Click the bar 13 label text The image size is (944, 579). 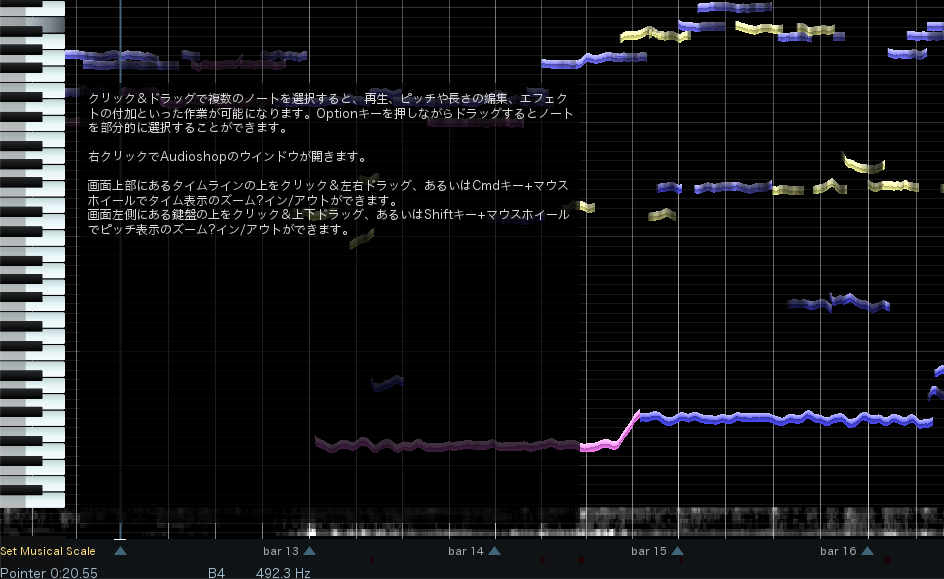(x=281, y=551)
